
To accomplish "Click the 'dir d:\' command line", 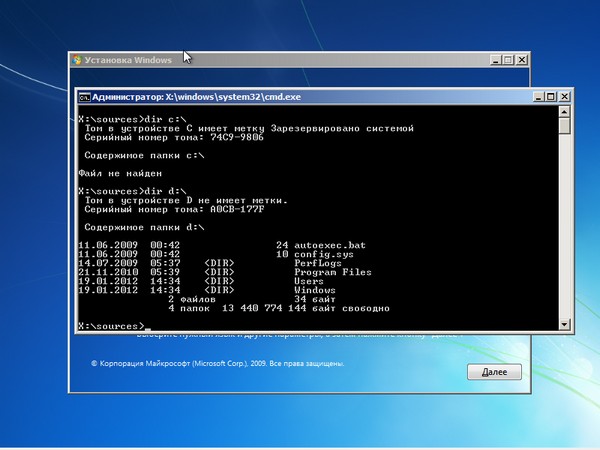I will tap(132, 191).
